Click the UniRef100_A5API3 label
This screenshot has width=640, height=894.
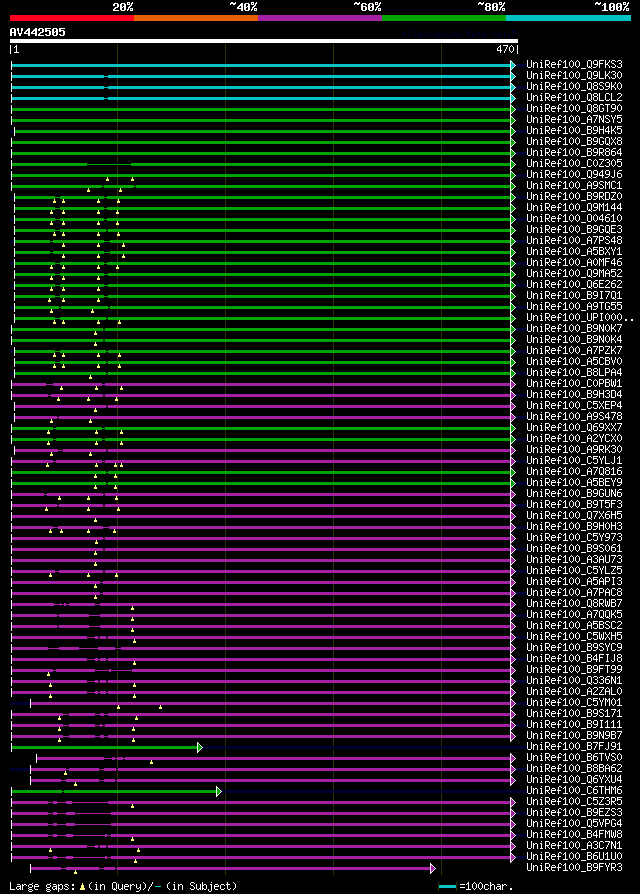pos(574,582)
